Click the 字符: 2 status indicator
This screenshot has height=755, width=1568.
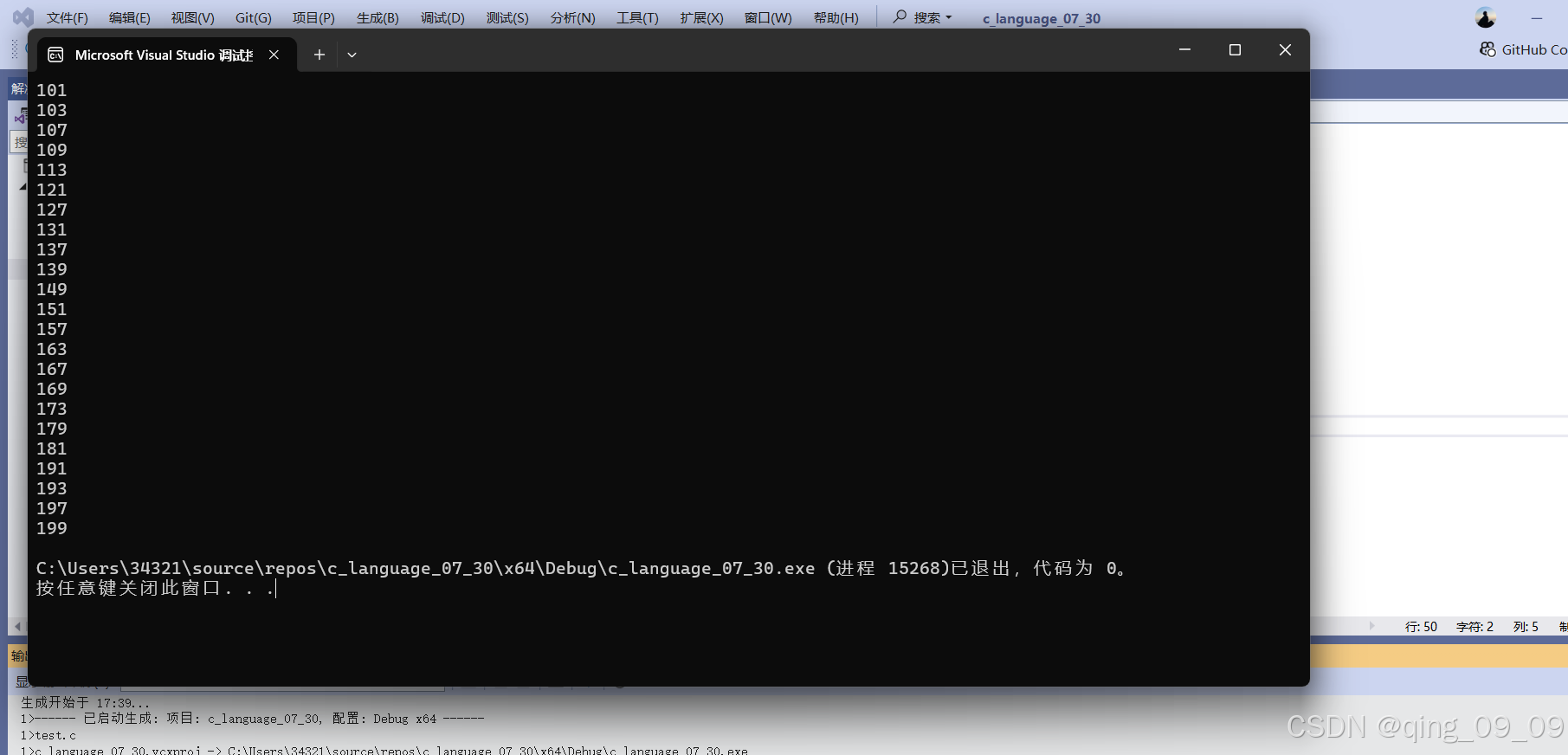point(1474,627)
